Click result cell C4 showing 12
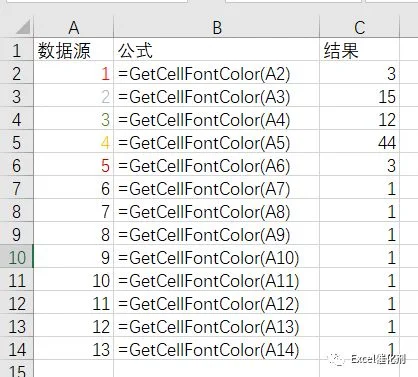 (359, 118)
